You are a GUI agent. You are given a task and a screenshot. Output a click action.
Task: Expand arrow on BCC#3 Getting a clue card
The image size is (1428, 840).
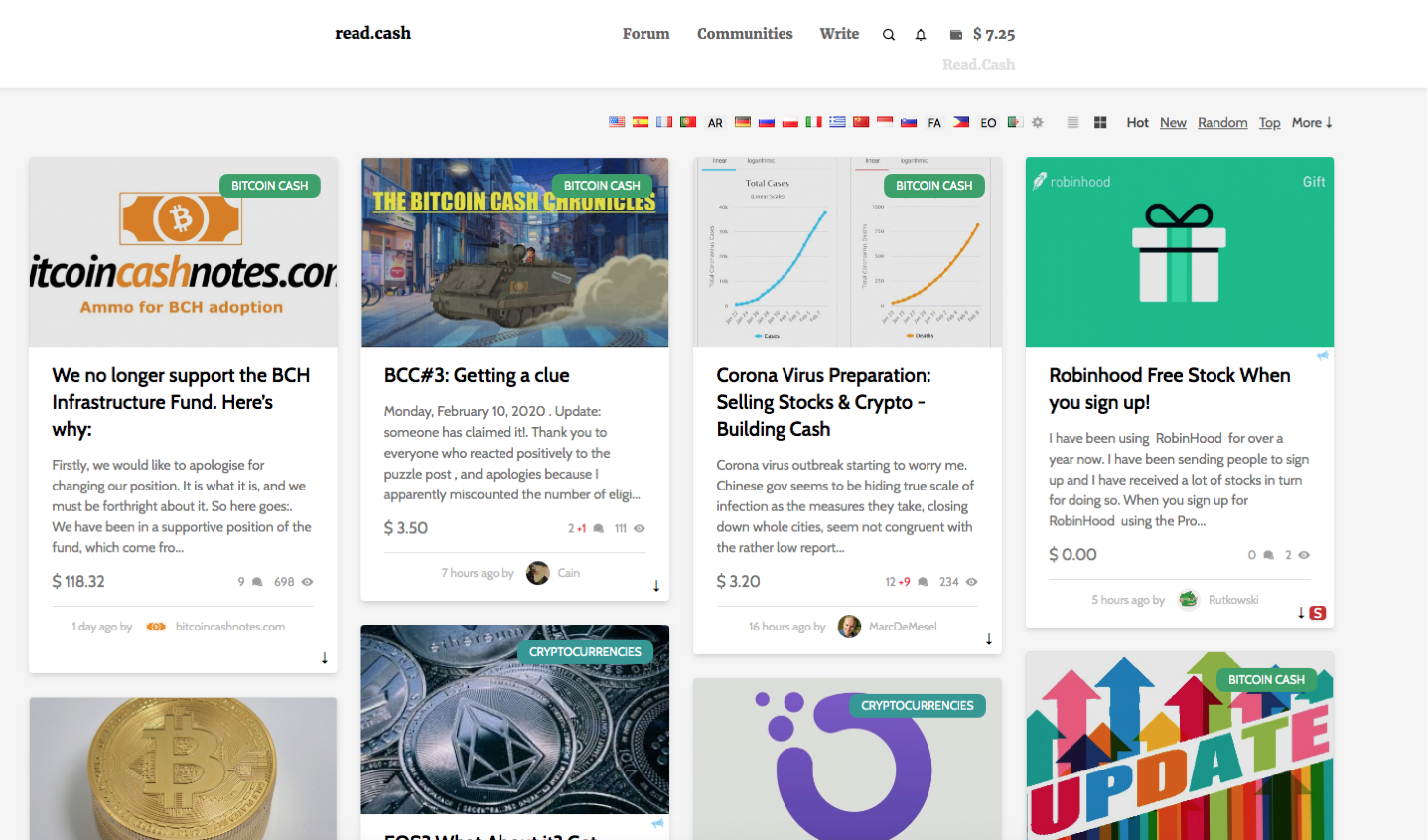656,586
